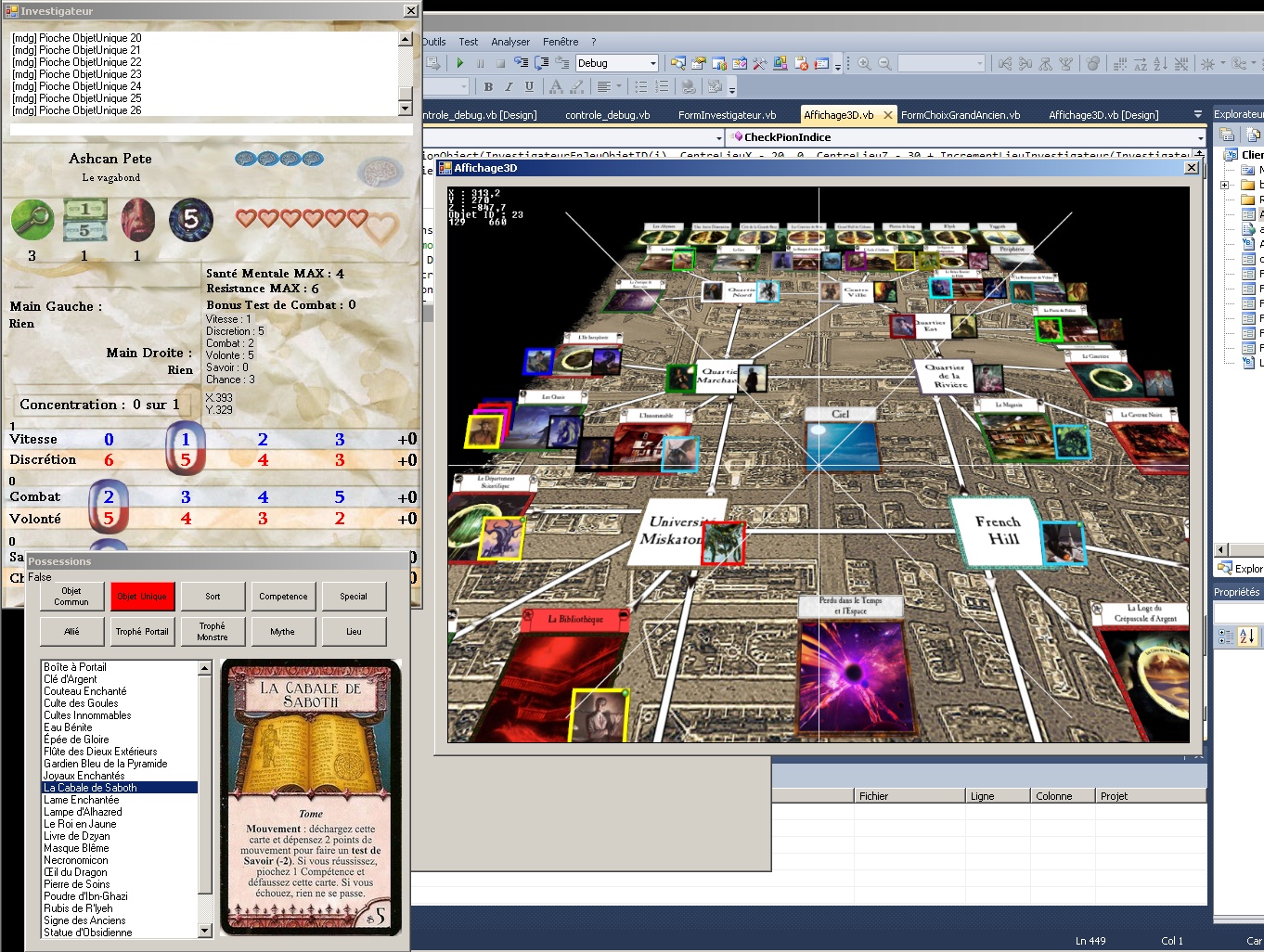Open the Analyser menu

[x=510, y=42]
